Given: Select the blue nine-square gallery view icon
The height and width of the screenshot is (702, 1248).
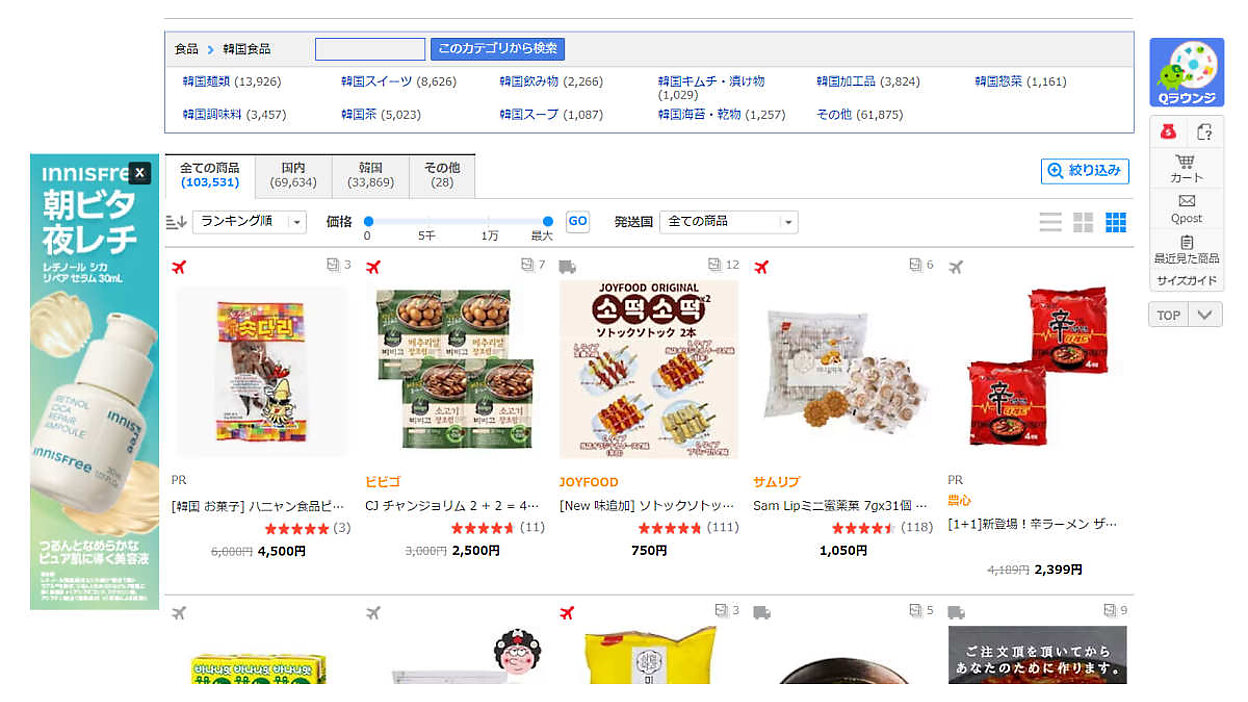Looking at the screenshot, I should click(1116, 222).
